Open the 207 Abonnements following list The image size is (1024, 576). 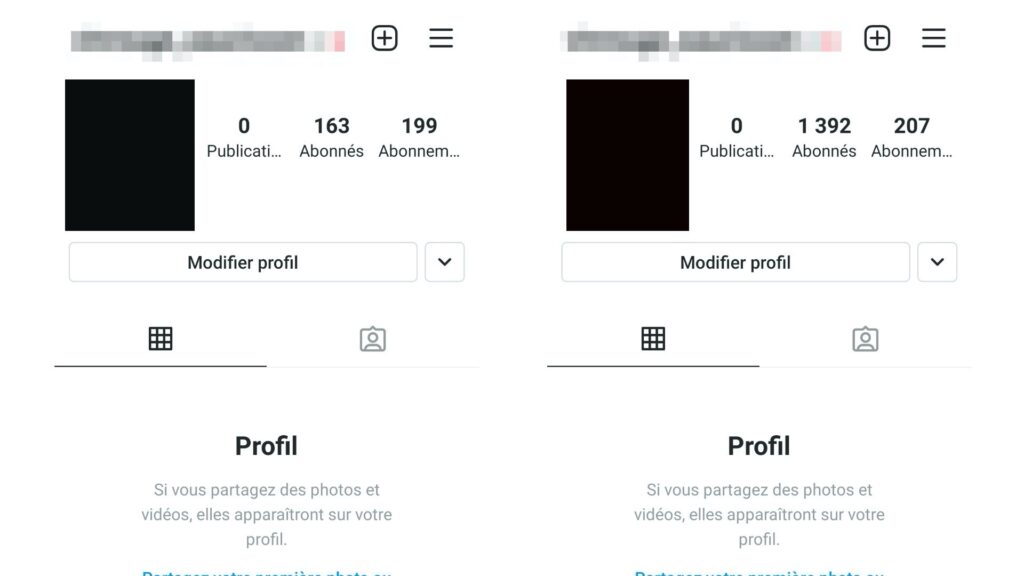click(x=912, y=137)
